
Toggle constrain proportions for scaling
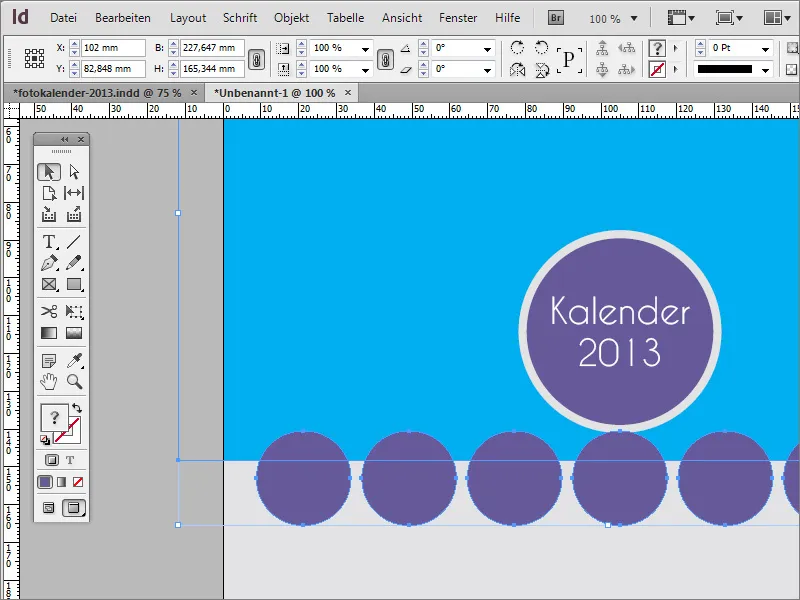pos(386,59)
